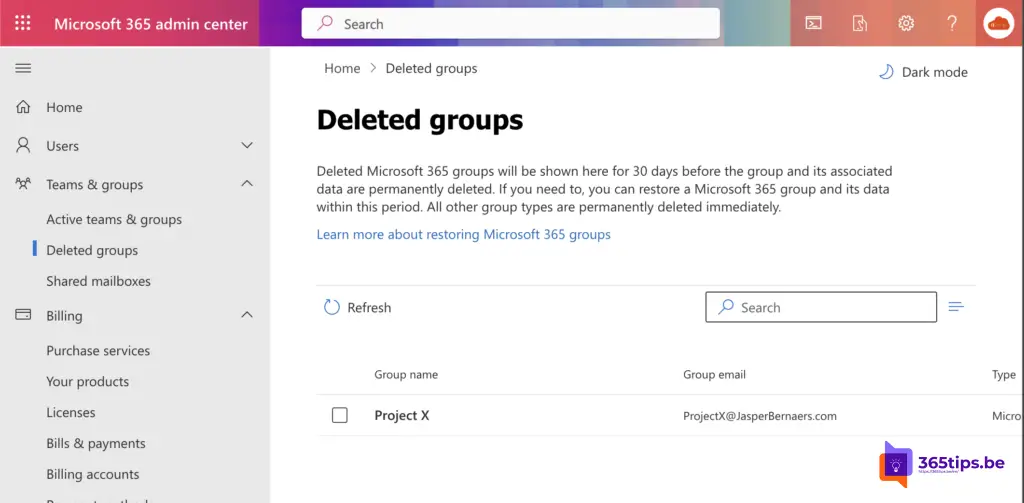The width and height of the screenshot is (1024, 503).
Task: Open the settings gear icon
Action: coord(905,24)
